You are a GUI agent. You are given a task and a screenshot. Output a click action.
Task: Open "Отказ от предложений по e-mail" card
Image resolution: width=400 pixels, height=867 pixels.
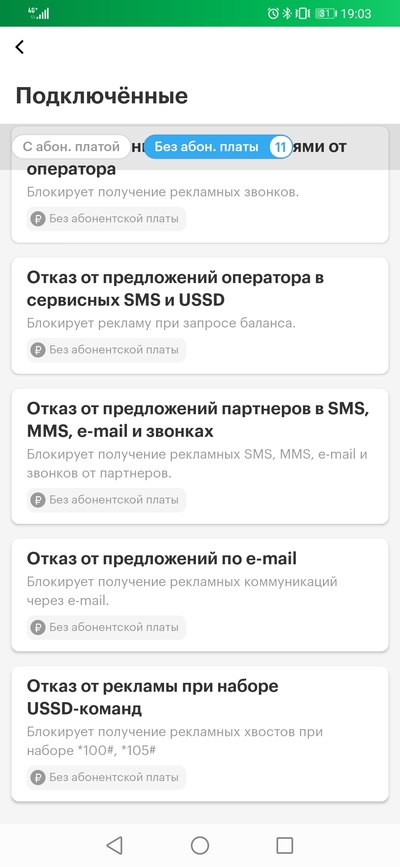200,595
